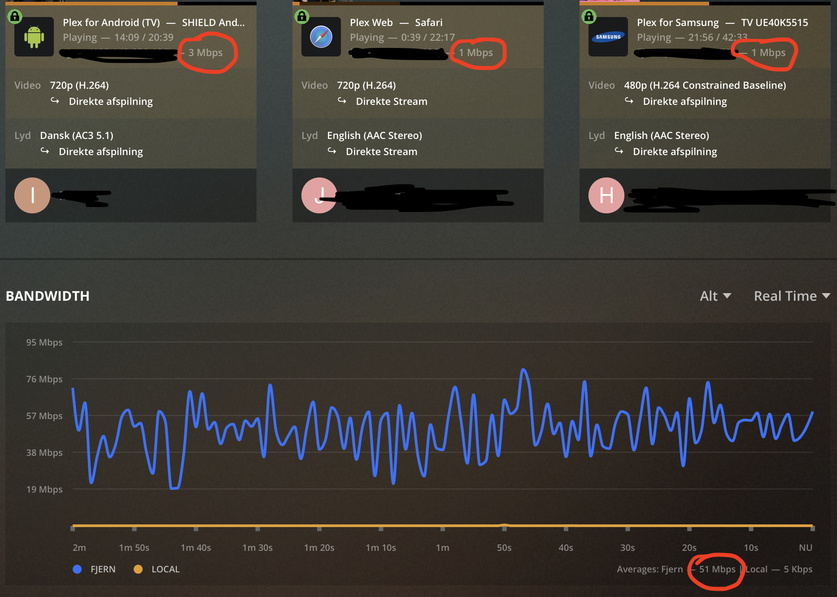This screenshot has height=597, width=837.
Task: Click '480p (H.264 Constrained Baseline)' video info
Action: [x=705, y=85]
